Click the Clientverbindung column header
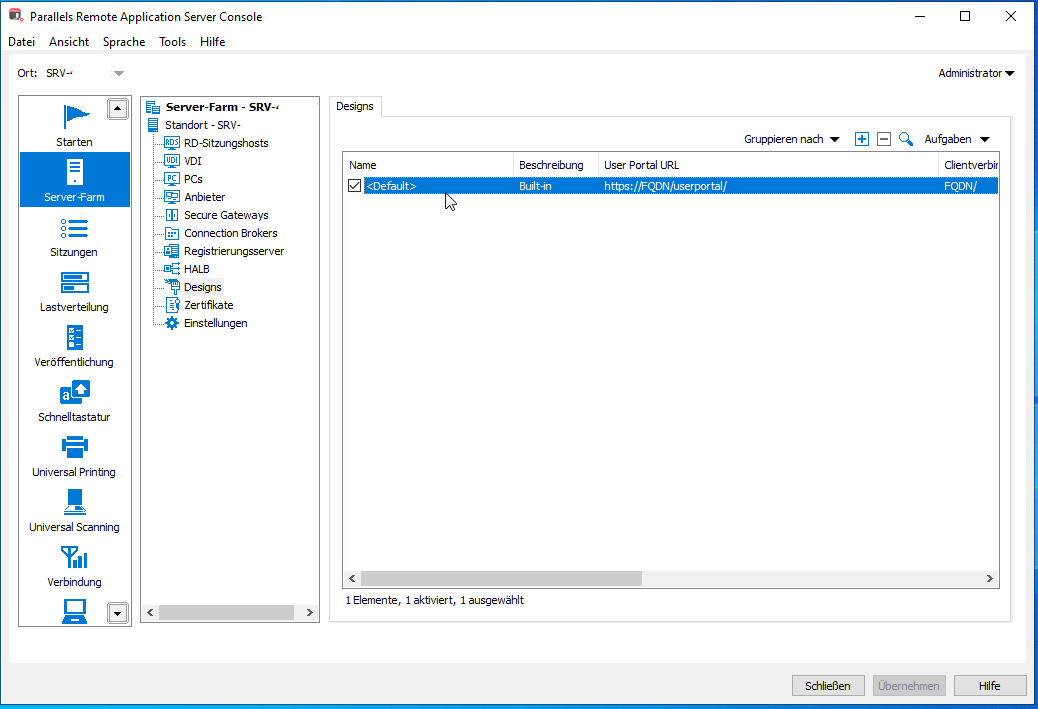 (x=968, y=165)
